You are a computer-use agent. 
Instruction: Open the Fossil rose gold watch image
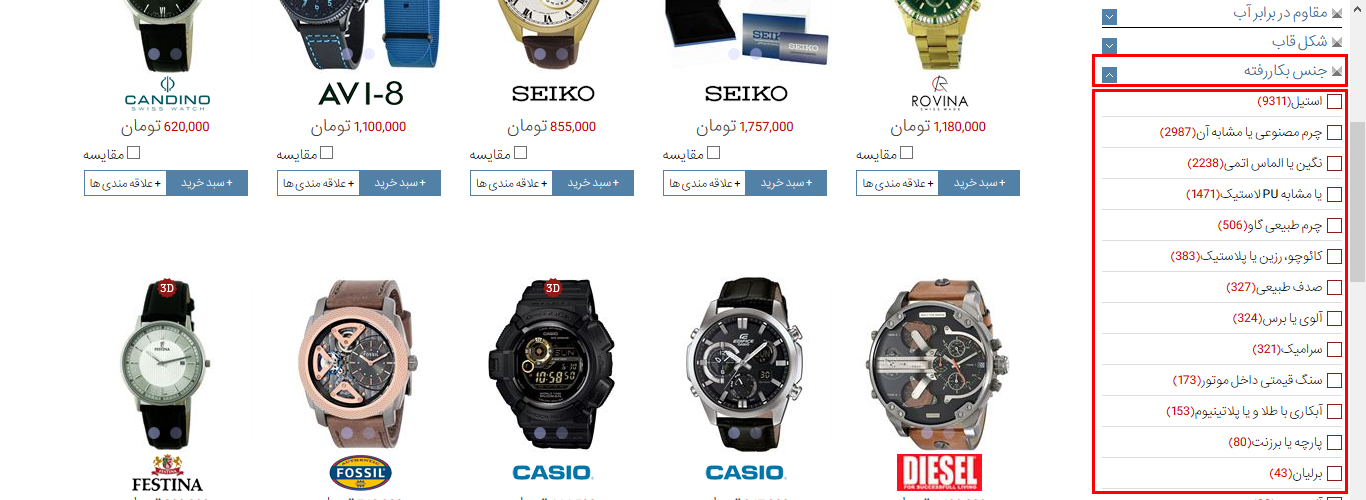pos(360,362)
